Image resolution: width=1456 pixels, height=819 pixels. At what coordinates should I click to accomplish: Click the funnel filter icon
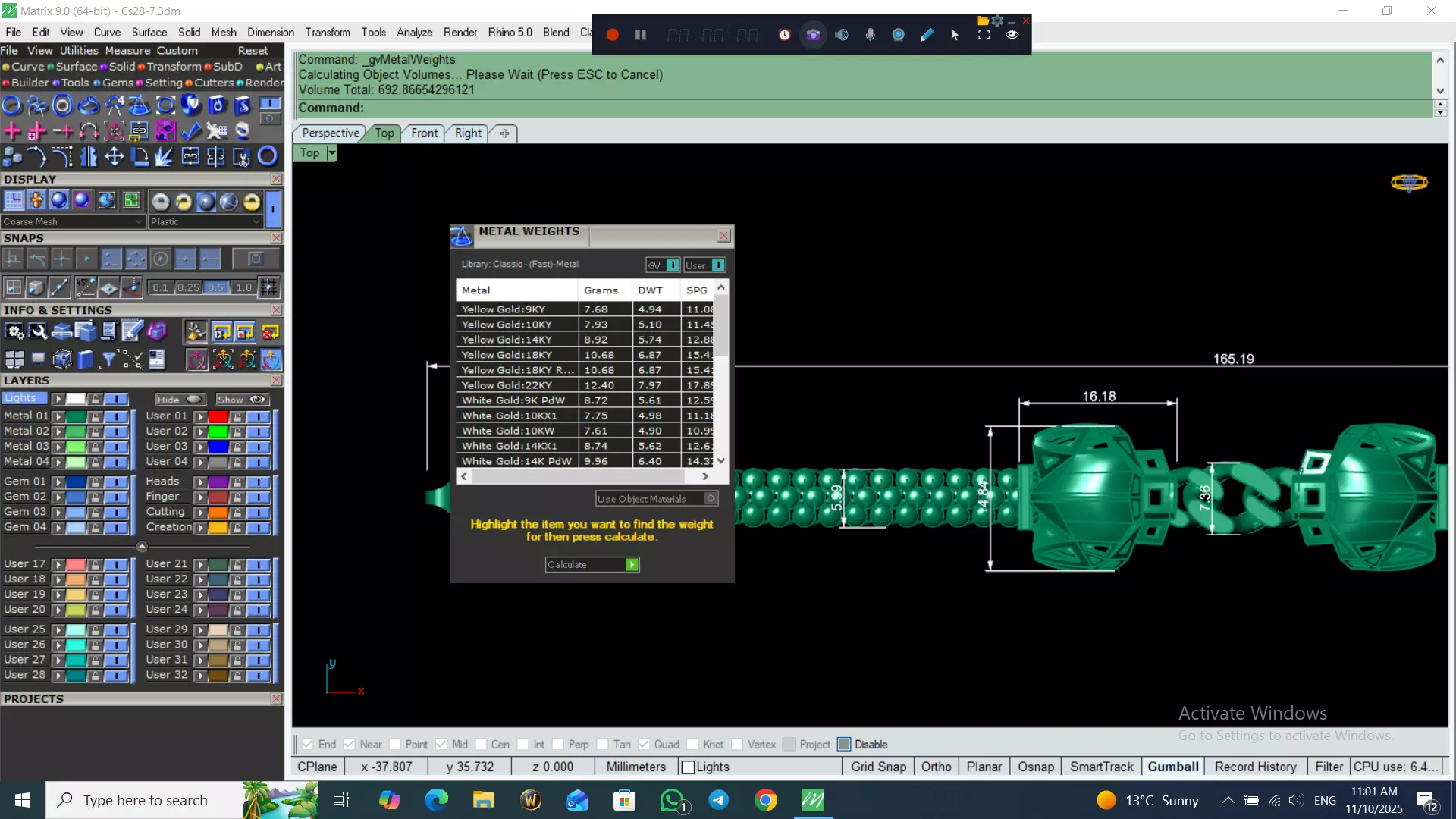108,359
